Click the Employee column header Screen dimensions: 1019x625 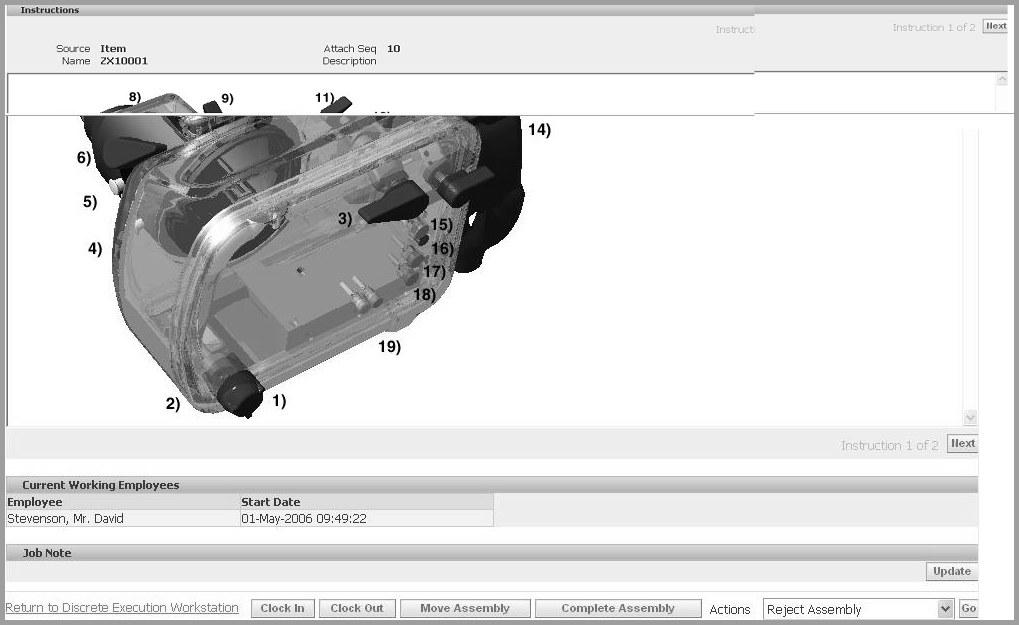pyautogui.click(x=123, y=502)
